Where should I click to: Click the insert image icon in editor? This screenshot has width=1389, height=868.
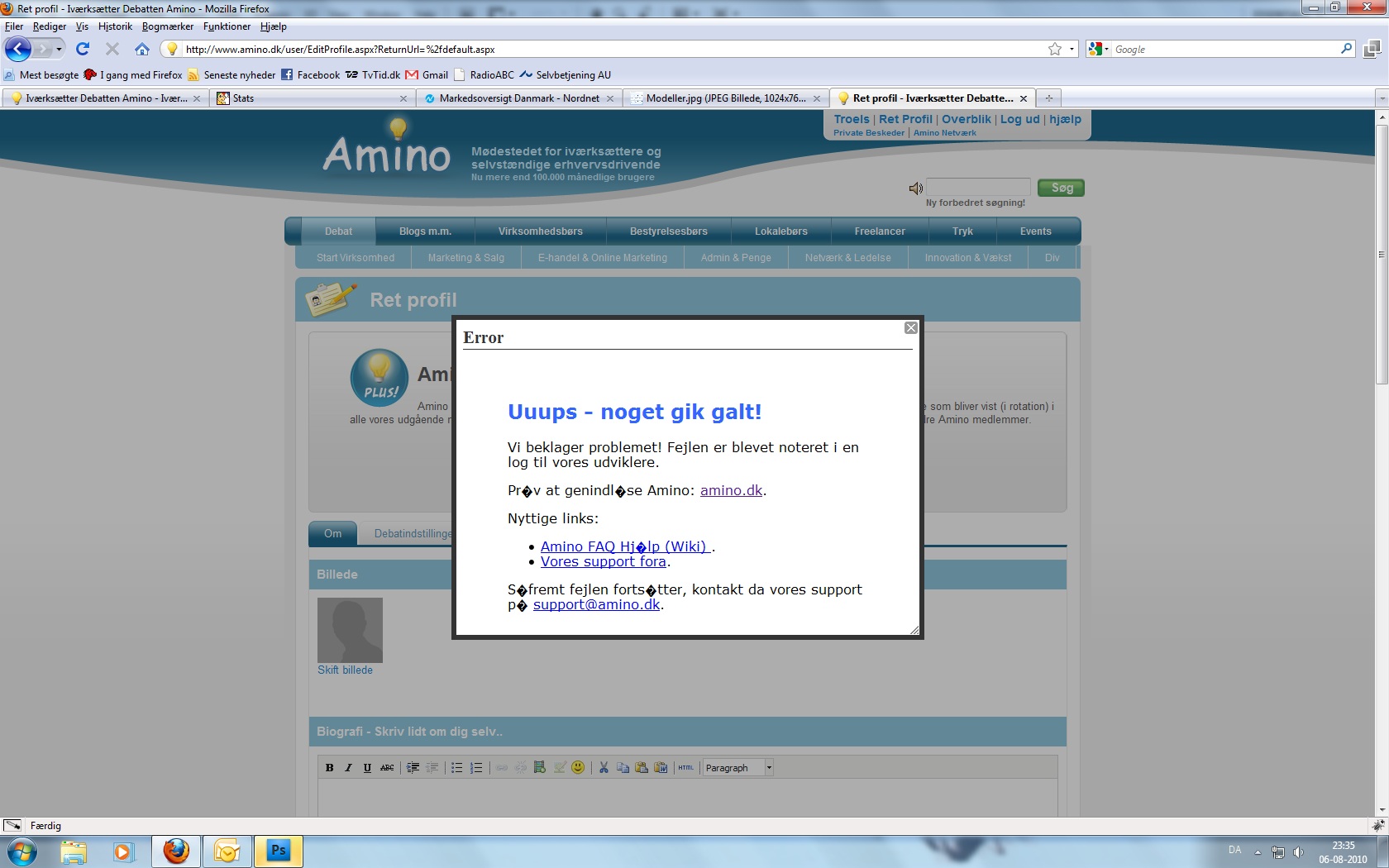(559, 767)
